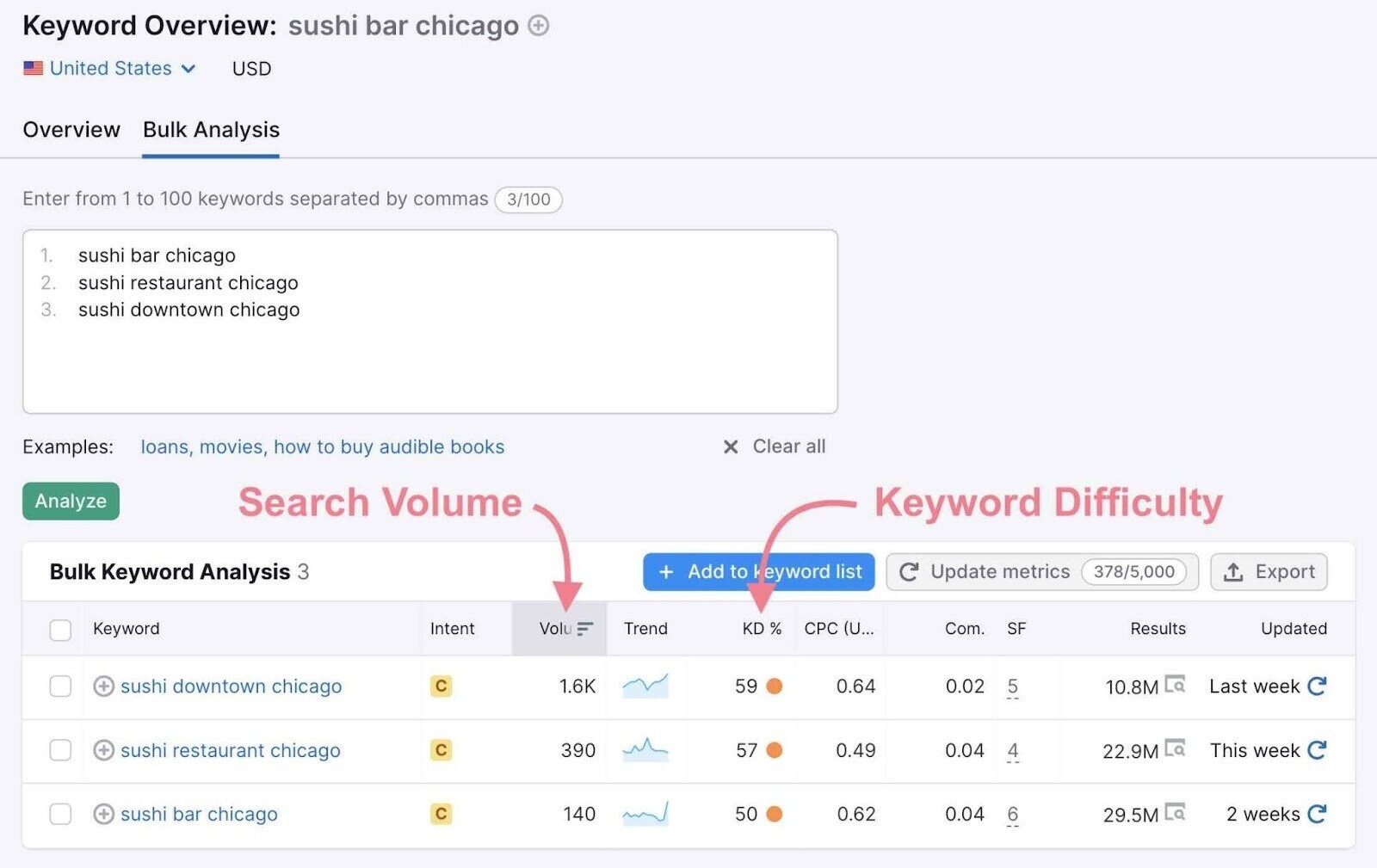Viewport: 1377px width, 868px height.
Task: Click the trend sparkline for sushi bar chicago
Action: (645, 813)
